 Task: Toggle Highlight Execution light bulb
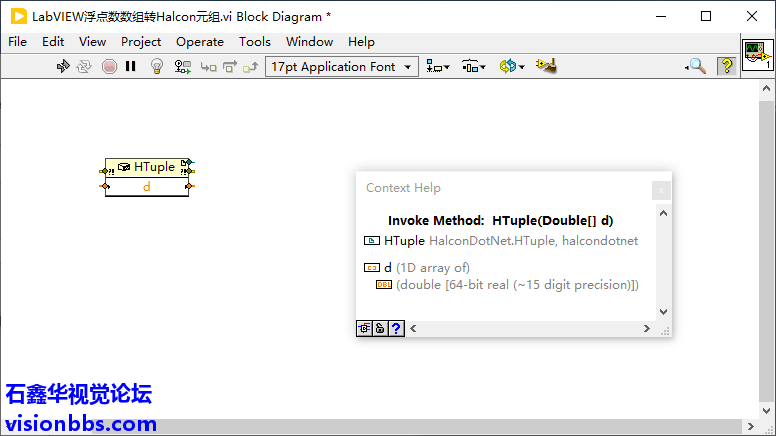coord(156,66)
